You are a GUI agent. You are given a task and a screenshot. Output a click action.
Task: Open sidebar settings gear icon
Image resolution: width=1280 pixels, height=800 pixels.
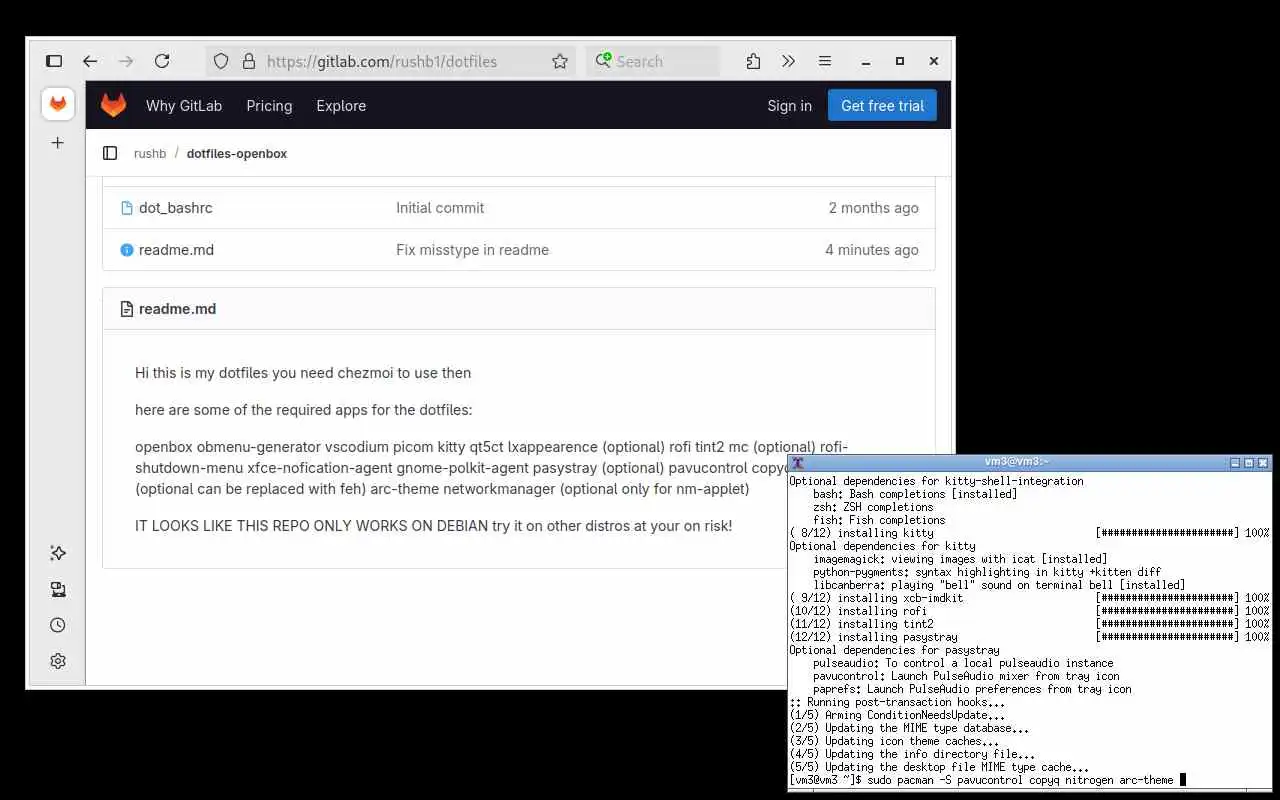click(x=58, y=661)
